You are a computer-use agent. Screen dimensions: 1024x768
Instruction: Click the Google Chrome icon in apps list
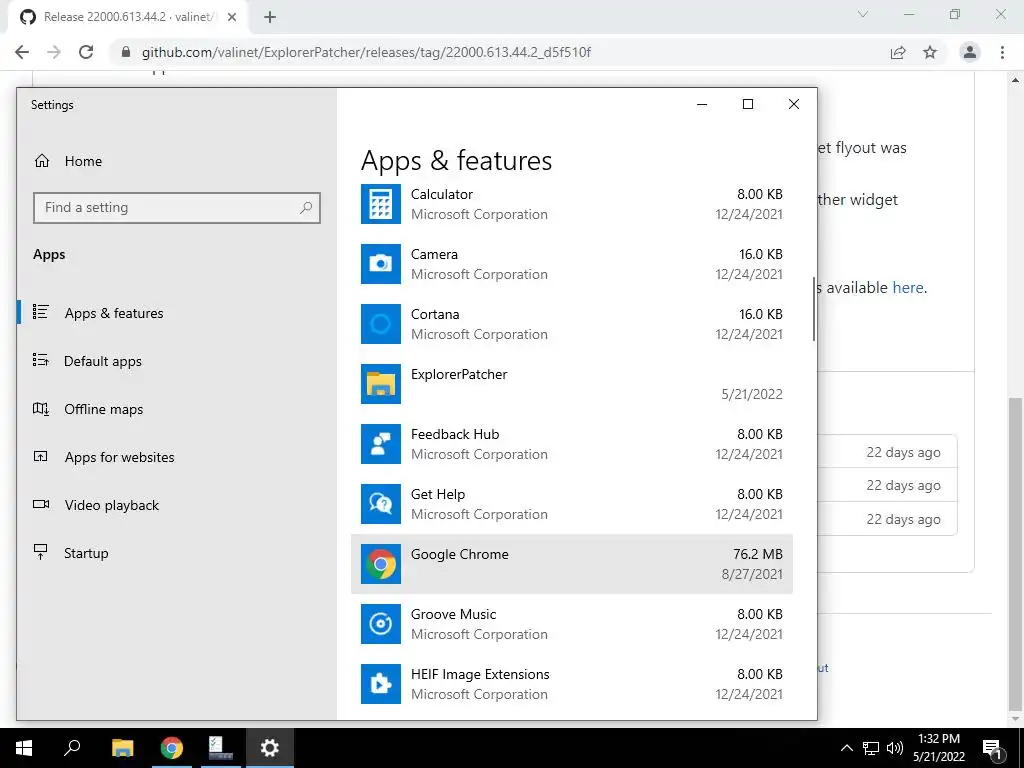381,564
